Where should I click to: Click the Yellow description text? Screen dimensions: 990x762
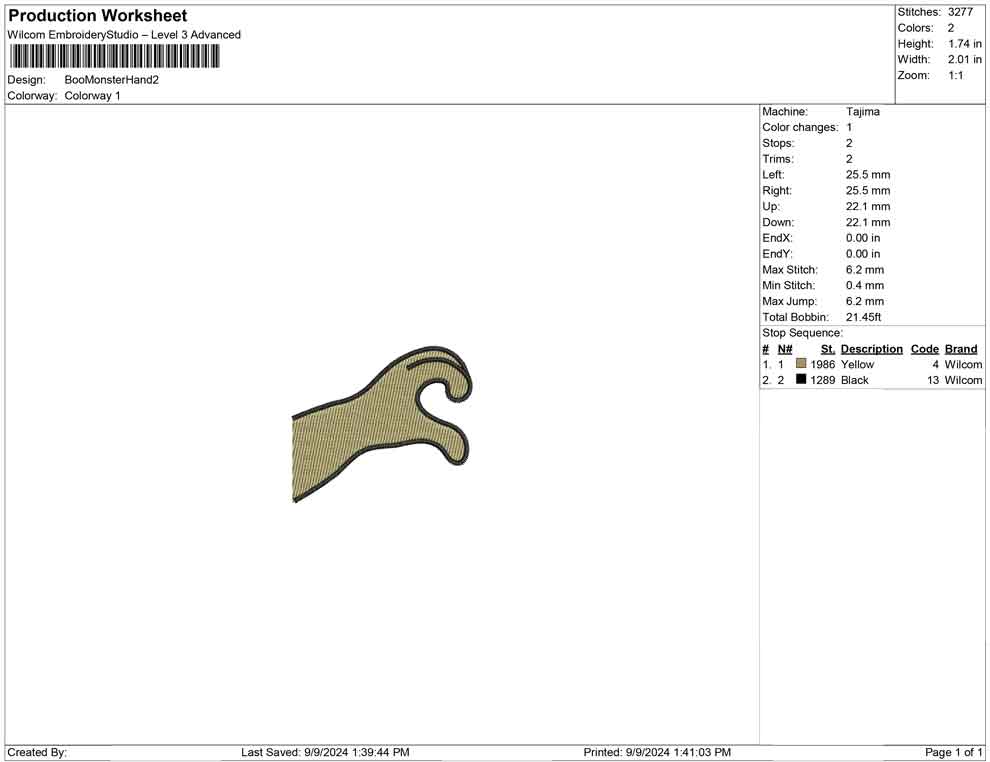click(x=857, y=364)
